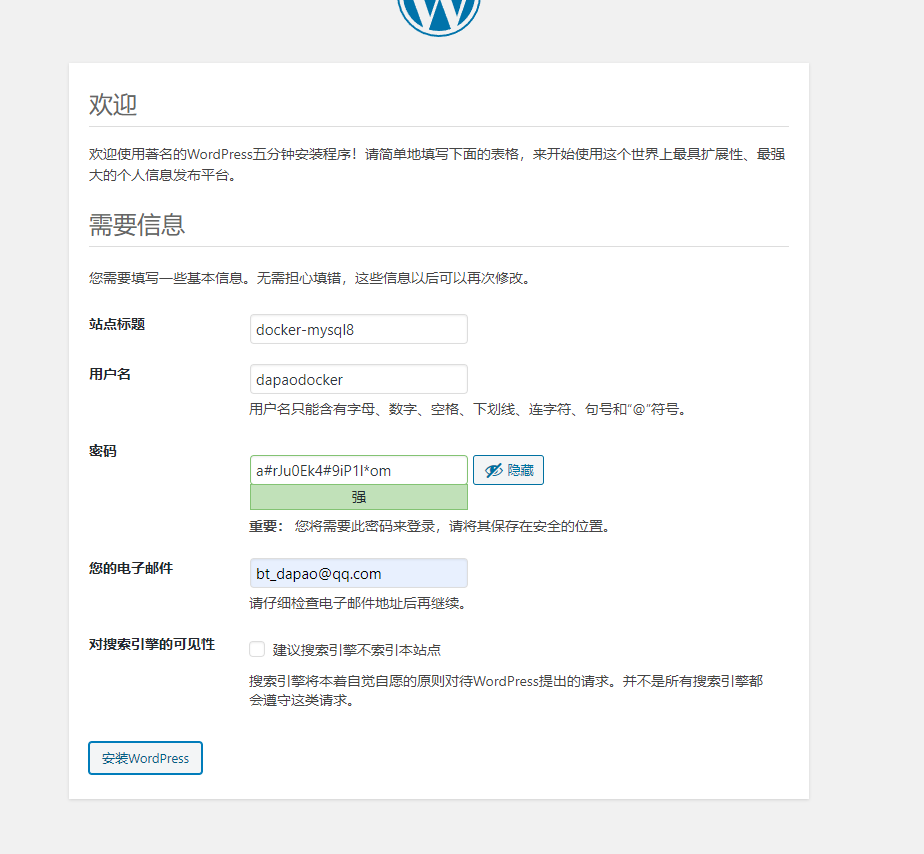Click the green 强 password strength indicator
924x854 pixels.
(358, 497)
